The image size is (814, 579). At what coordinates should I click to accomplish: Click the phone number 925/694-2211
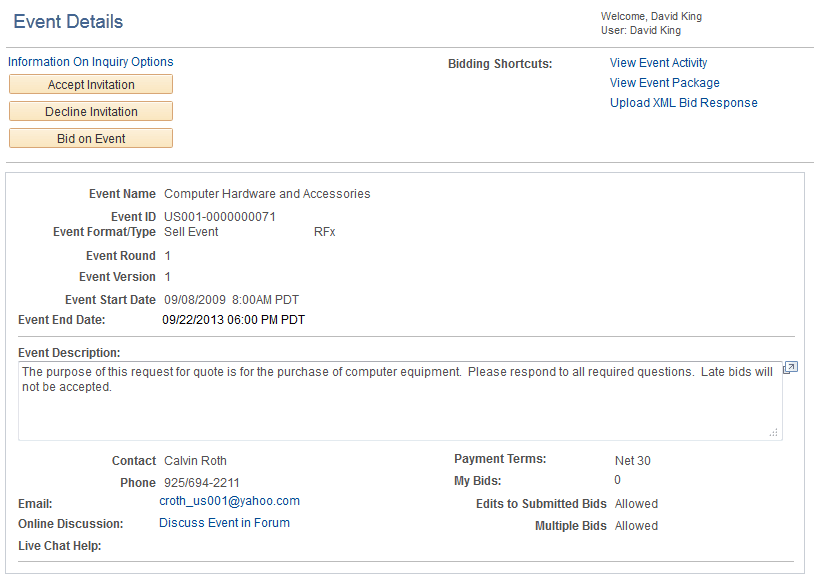tap(201, 483)
